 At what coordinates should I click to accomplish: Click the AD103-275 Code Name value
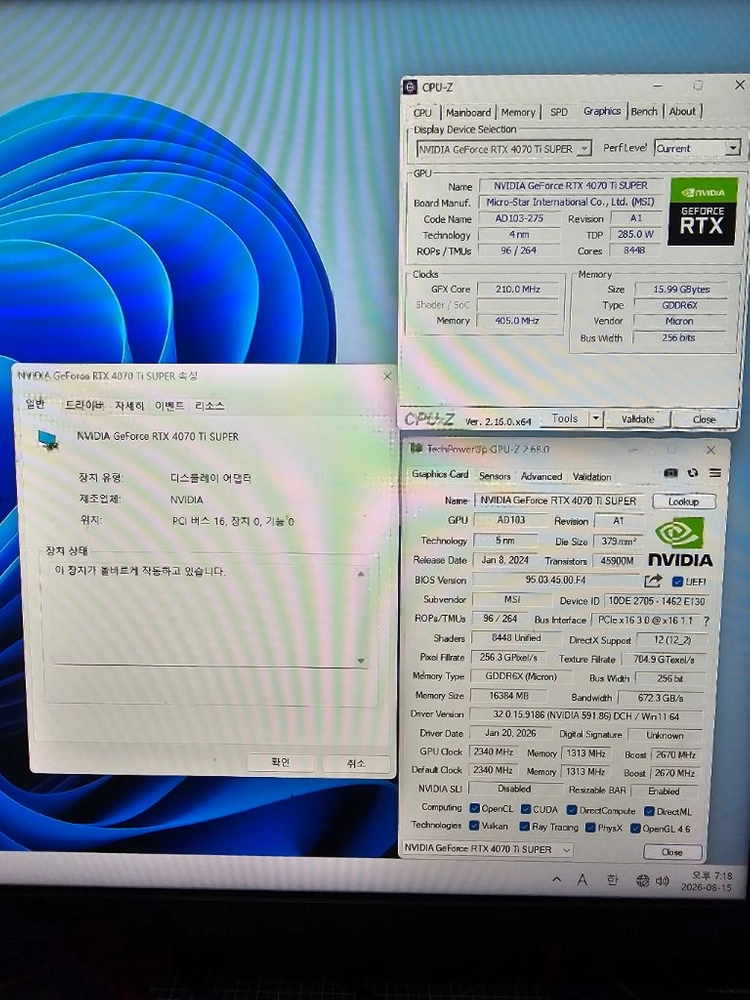click(x=519, y=218)
